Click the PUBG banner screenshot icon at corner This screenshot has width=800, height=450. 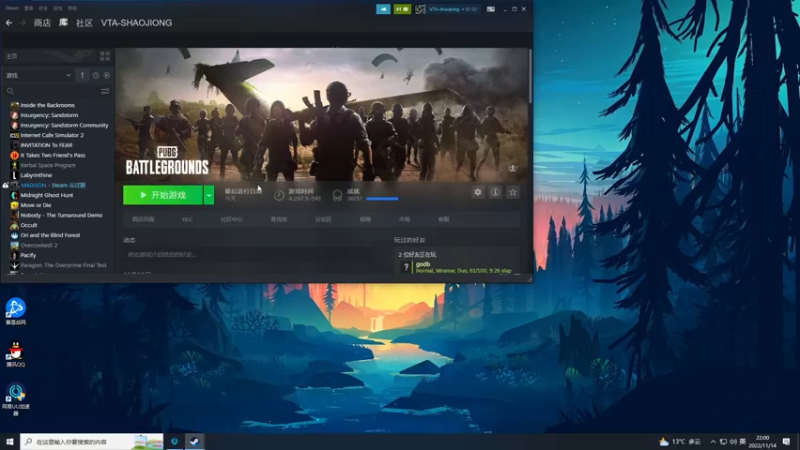(512, 168)
